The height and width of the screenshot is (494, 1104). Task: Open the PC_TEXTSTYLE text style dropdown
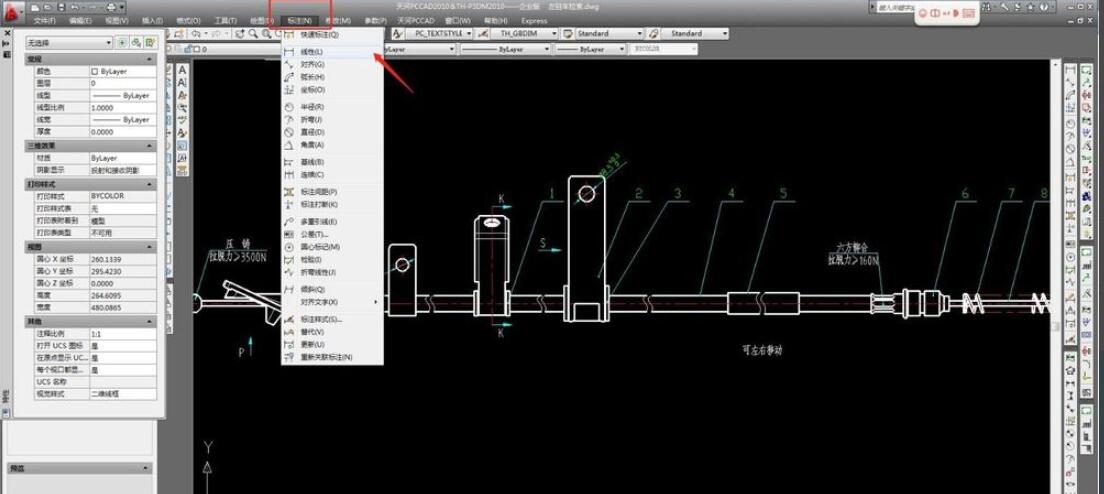pyautogui.click(x=440, y=33)
